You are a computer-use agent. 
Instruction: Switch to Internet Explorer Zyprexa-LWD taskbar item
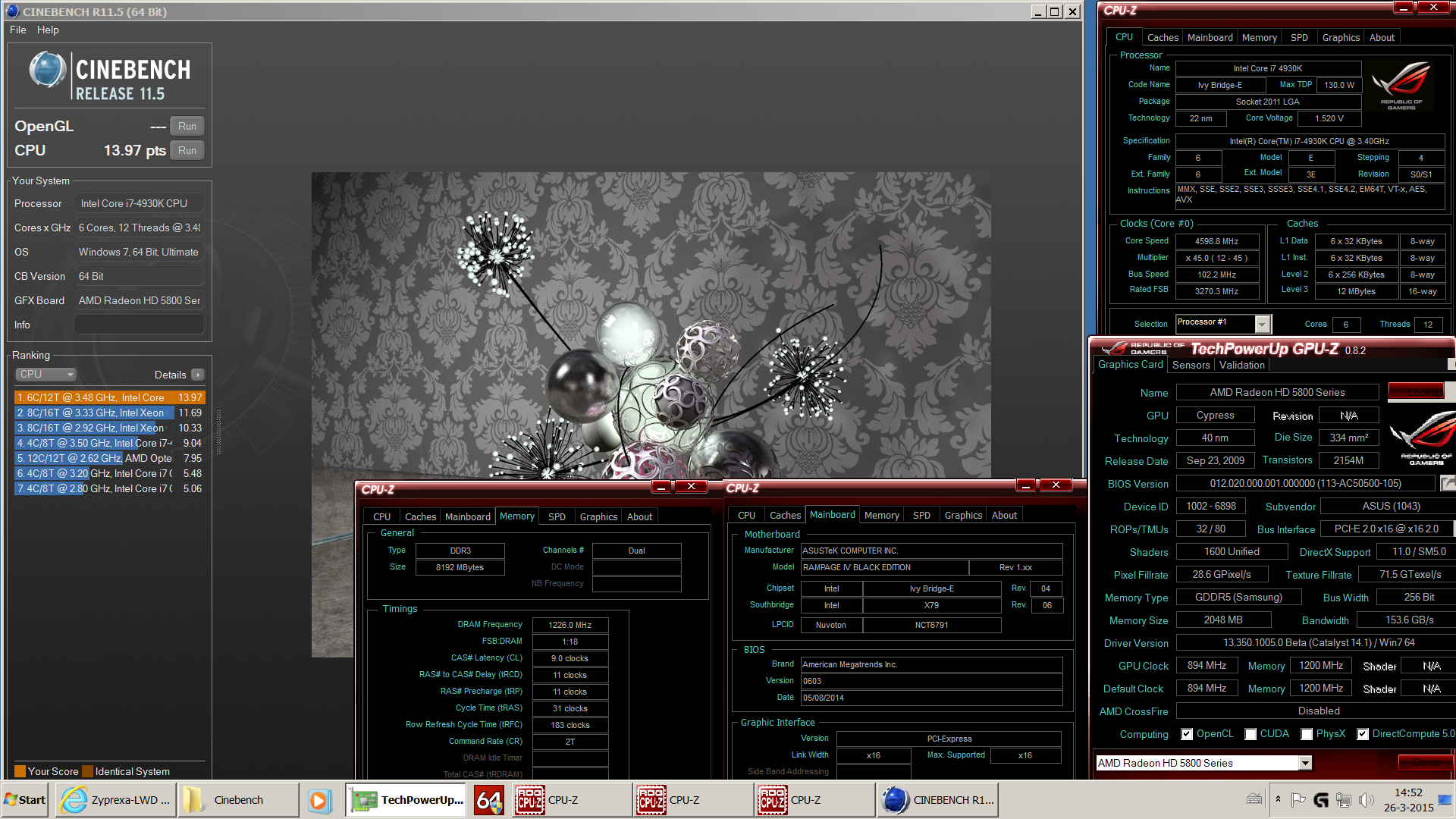[117, 800]
